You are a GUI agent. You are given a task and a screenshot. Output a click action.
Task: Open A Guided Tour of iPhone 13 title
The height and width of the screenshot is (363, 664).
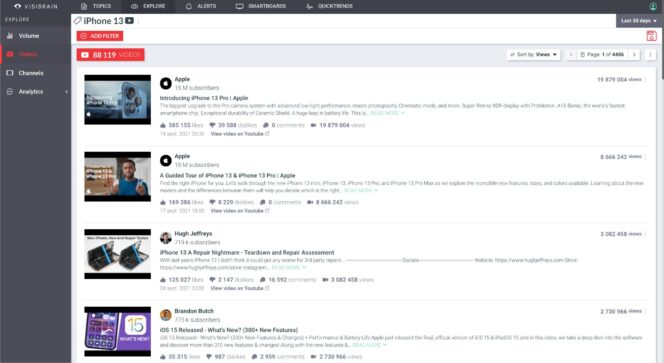[227, 175]
